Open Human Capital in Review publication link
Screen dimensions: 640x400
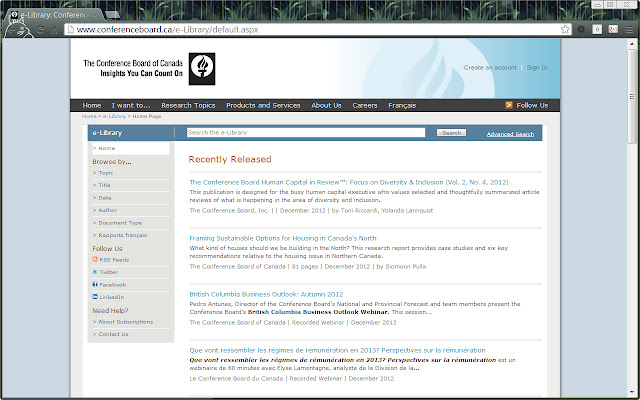(349, 182)
